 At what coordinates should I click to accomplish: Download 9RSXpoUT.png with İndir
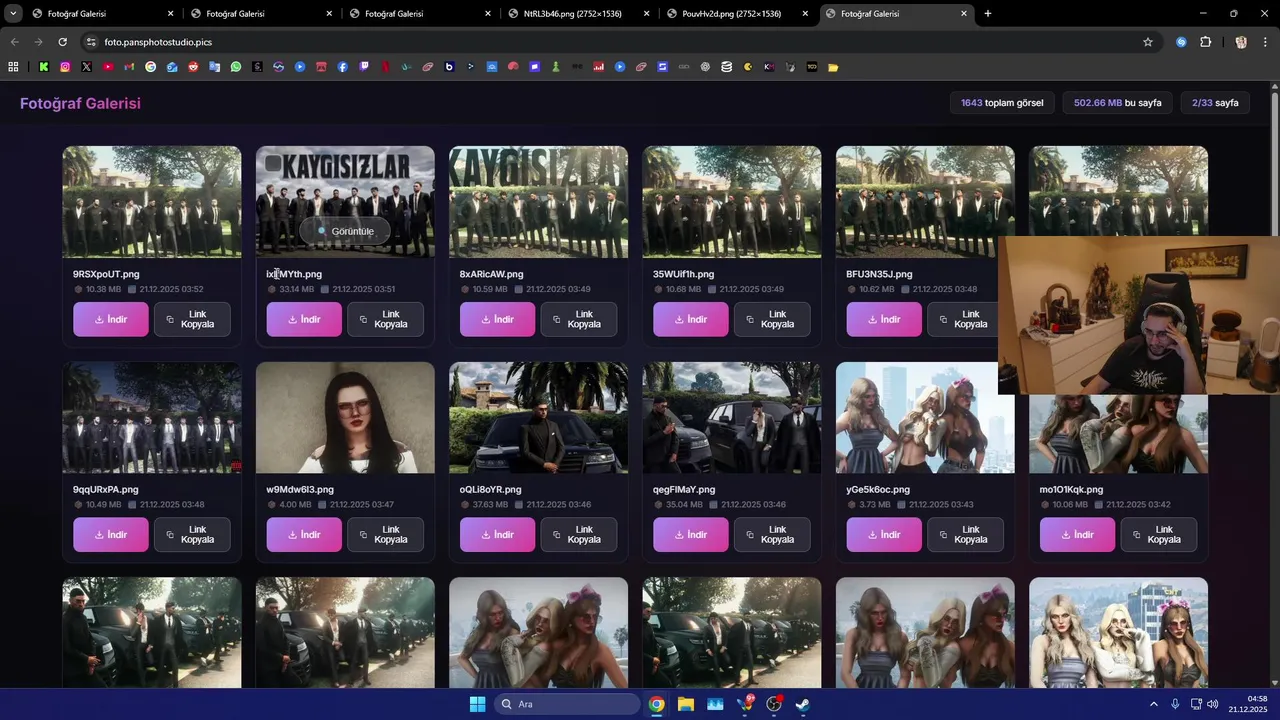(111, 320)
